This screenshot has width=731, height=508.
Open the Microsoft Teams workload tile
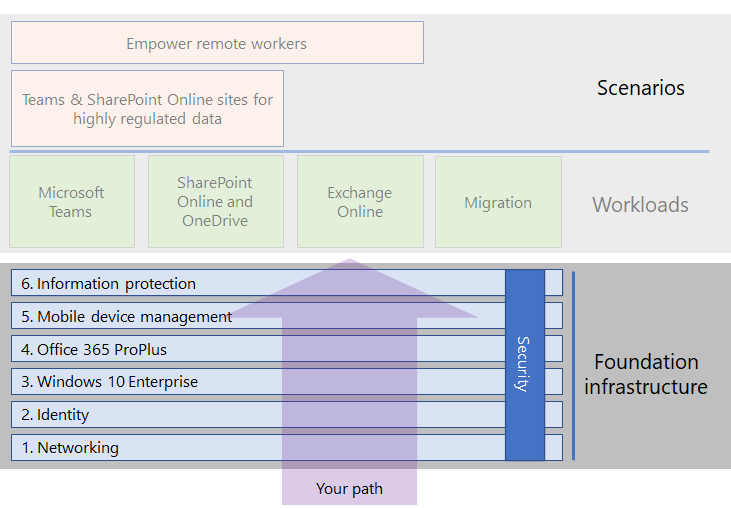coord(72,201)
